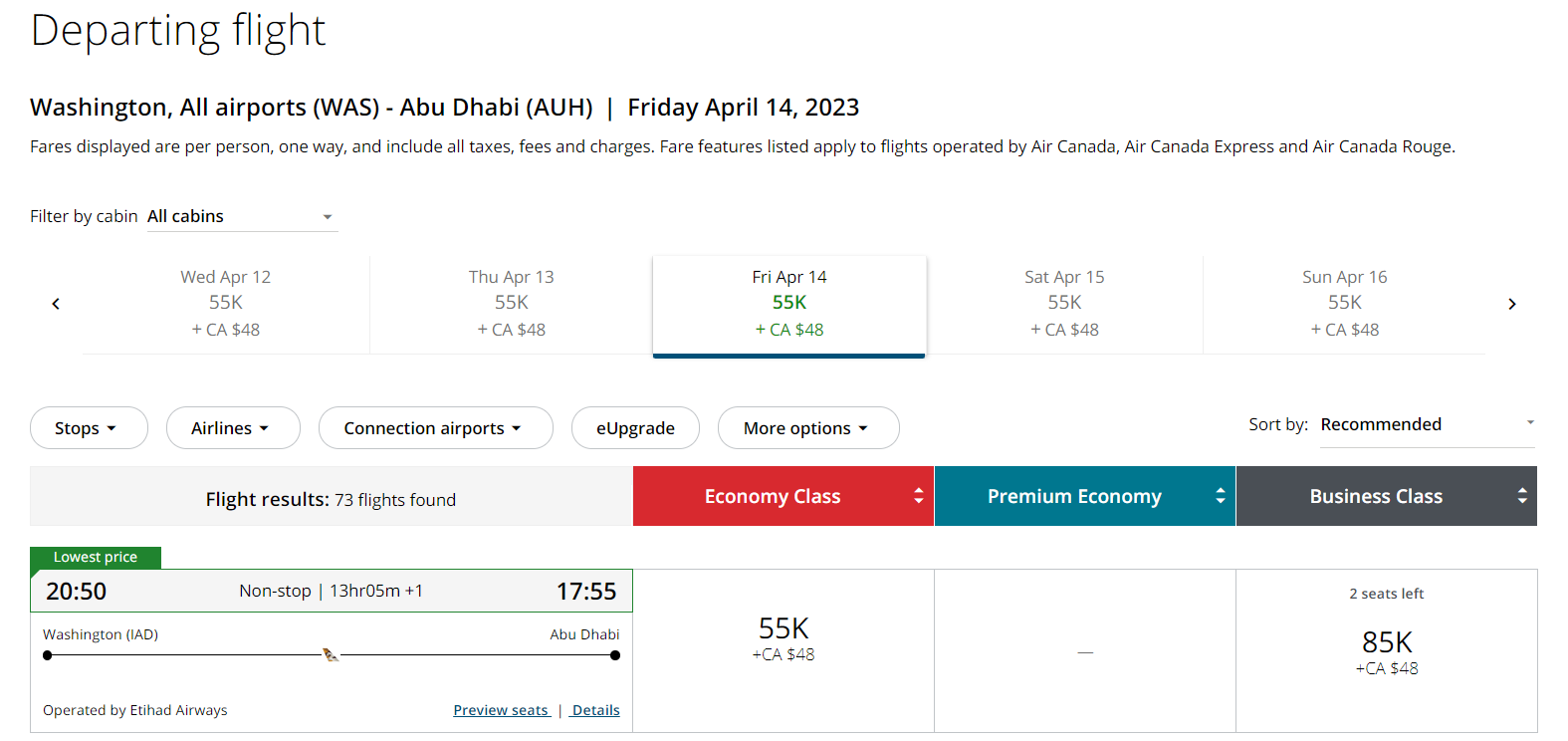
Task: Click the right arrow to view later dates
Action: pyautogui.click(x=1511, y=304)
